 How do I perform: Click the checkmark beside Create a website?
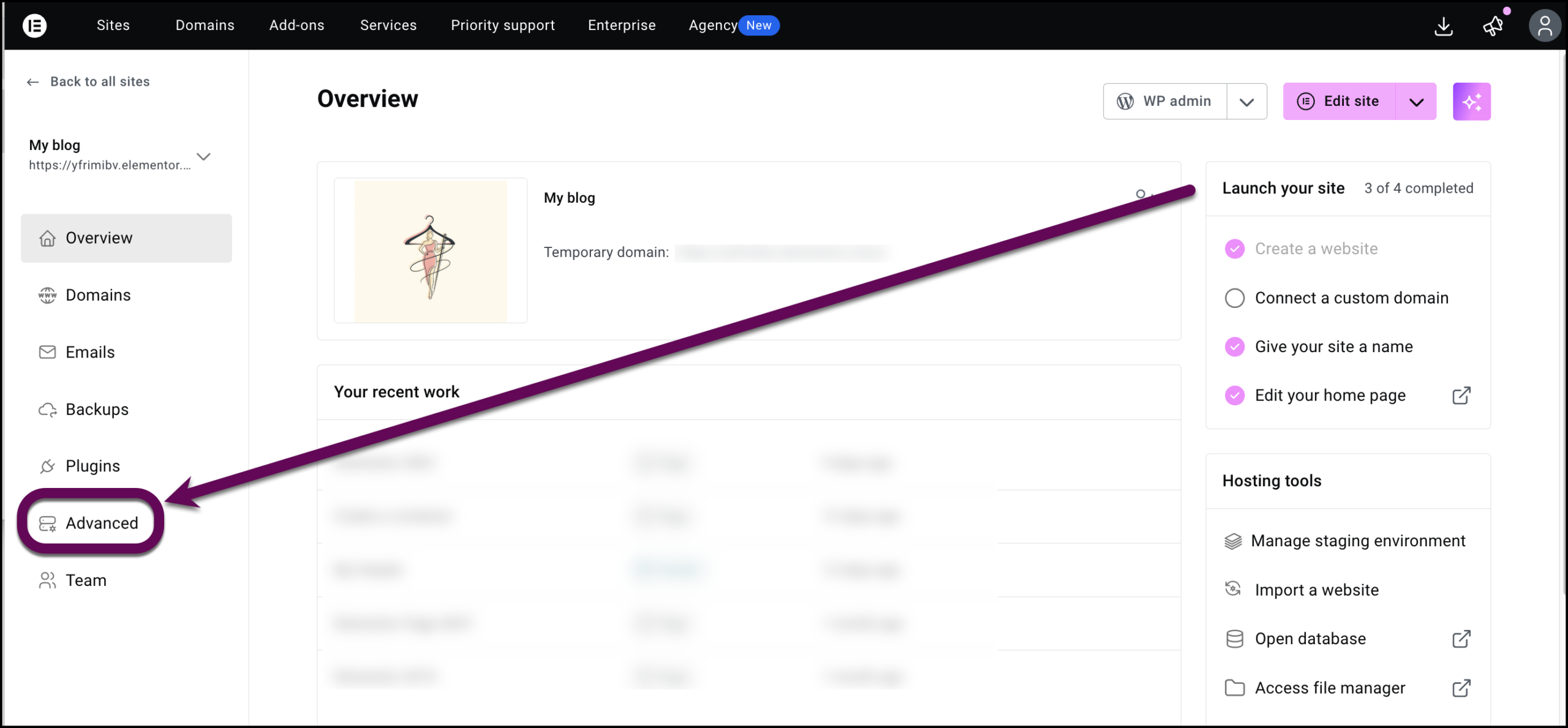click(x=1235, y=249)
